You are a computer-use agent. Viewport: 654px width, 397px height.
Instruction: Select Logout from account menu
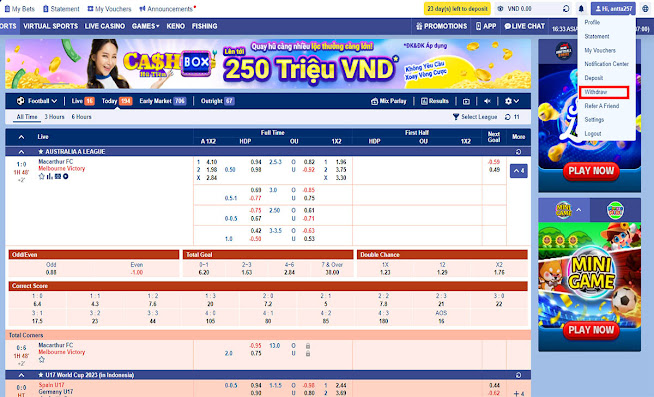click(593, 134)
